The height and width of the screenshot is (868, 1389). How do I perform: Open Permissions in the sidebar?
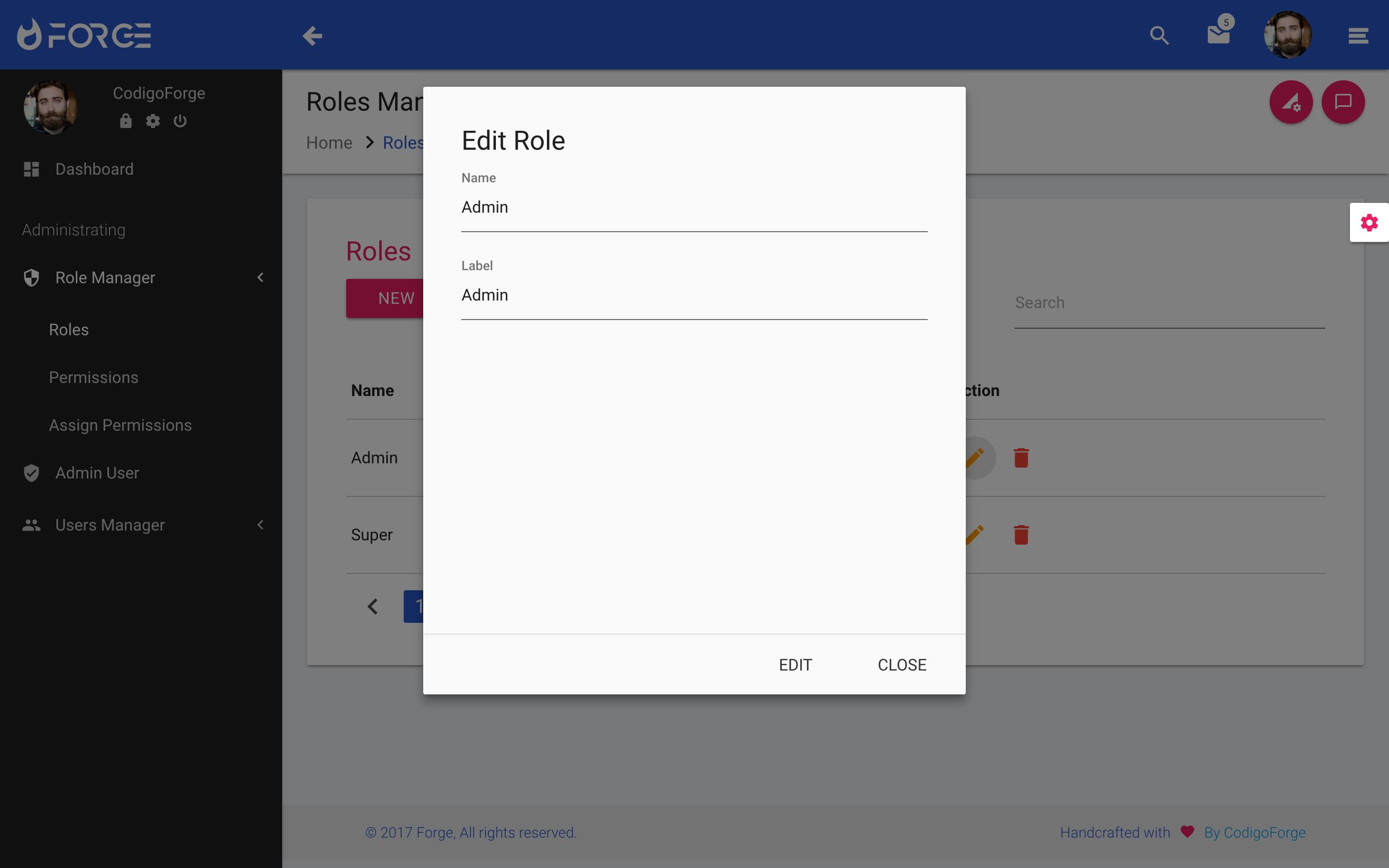coord(93,377)
